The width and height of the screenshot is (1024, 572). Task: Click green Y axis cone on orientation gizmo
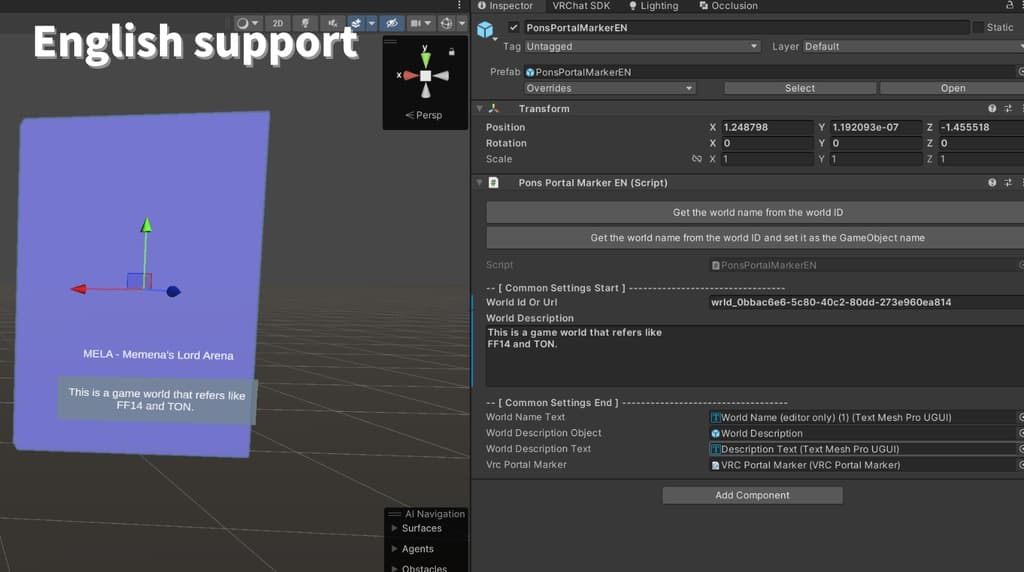coord(425,59)
